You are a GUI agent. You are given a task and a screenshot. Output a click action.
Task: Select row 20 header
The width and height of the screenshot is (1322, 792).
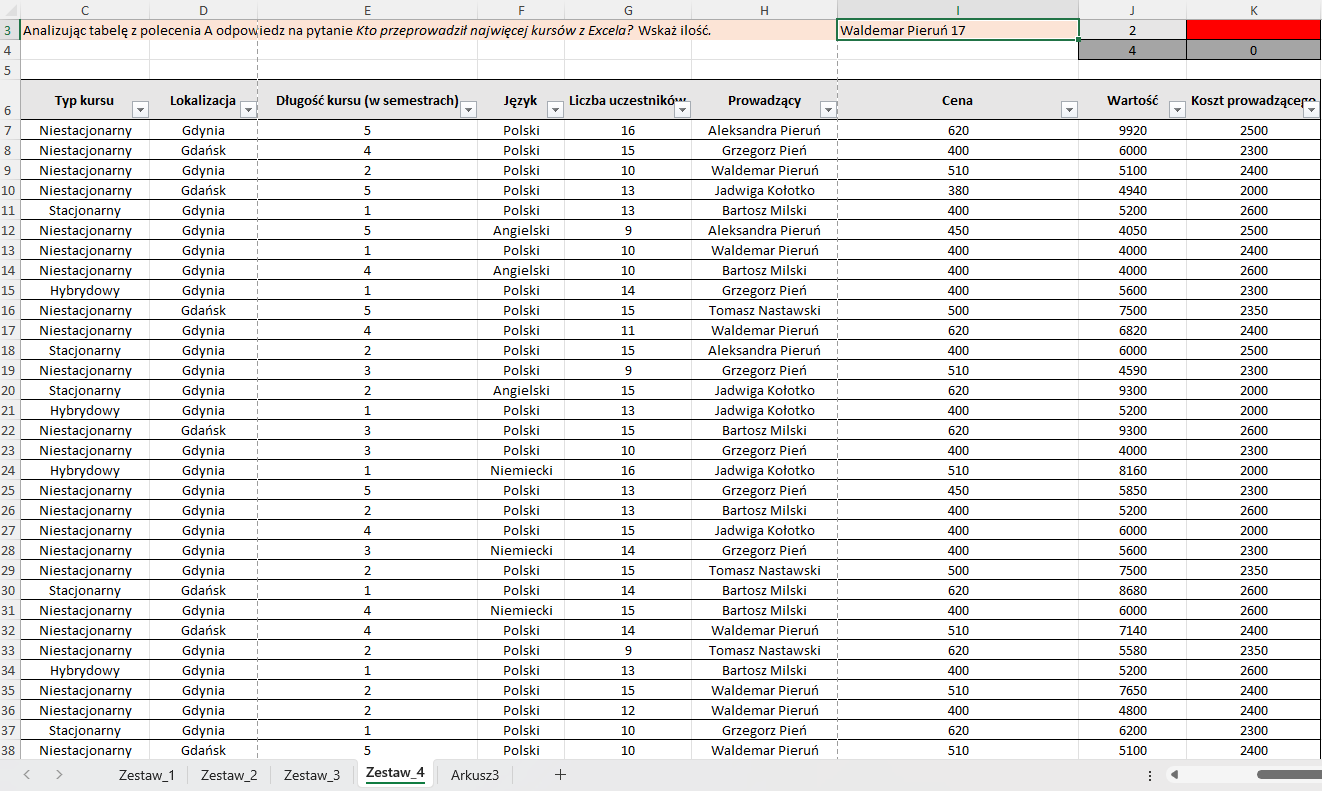8,390
